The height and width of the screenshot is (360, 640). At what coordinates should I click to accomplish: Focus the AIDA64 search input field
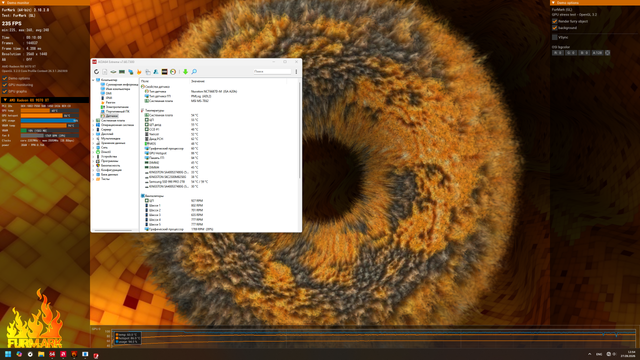(272, 71)
